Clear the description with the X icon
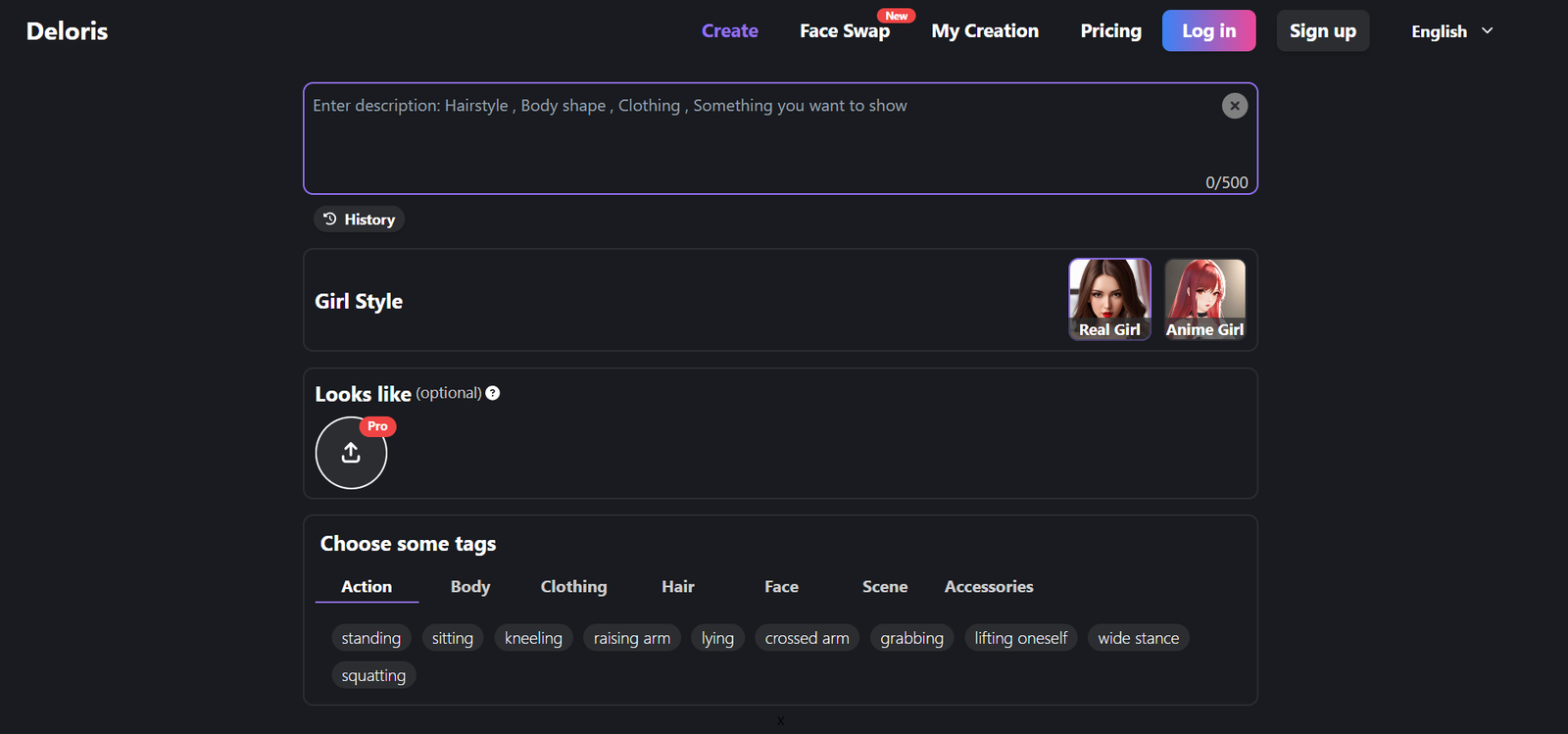This screenshot has height=734, width=1568. [1235, 106]
